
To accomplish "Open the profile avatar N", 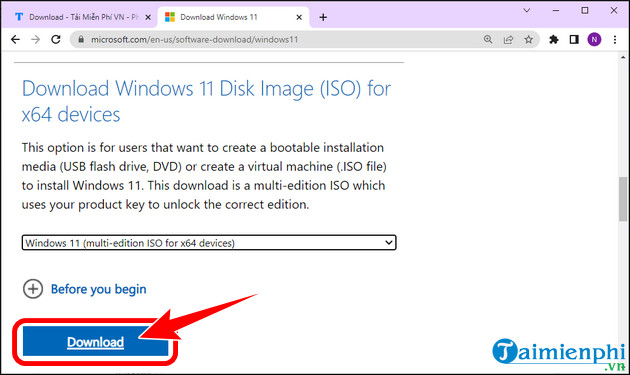I will (x=594, y=39).
